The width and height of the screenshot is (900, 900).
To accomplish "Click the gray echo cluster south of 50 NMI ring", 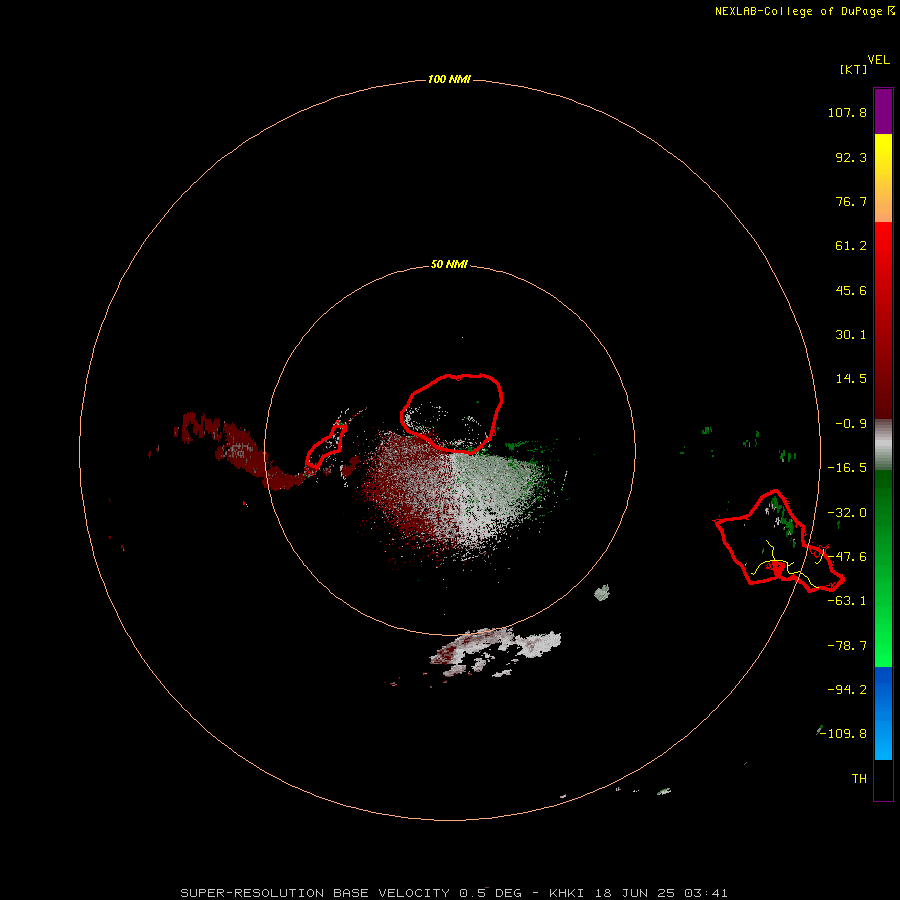I will click(495, 651).
